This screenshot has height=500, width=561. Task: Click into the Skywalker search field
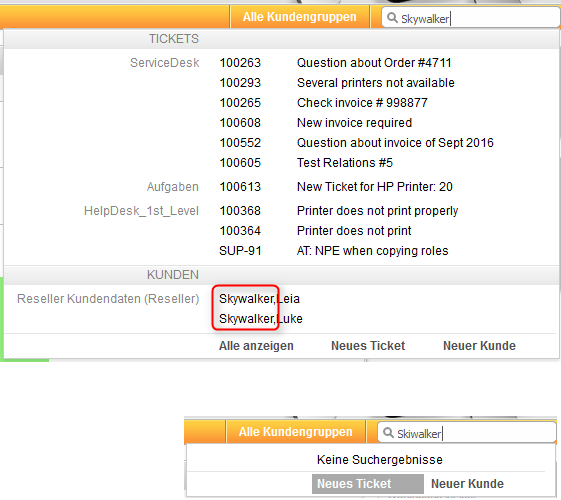(470, 18)
